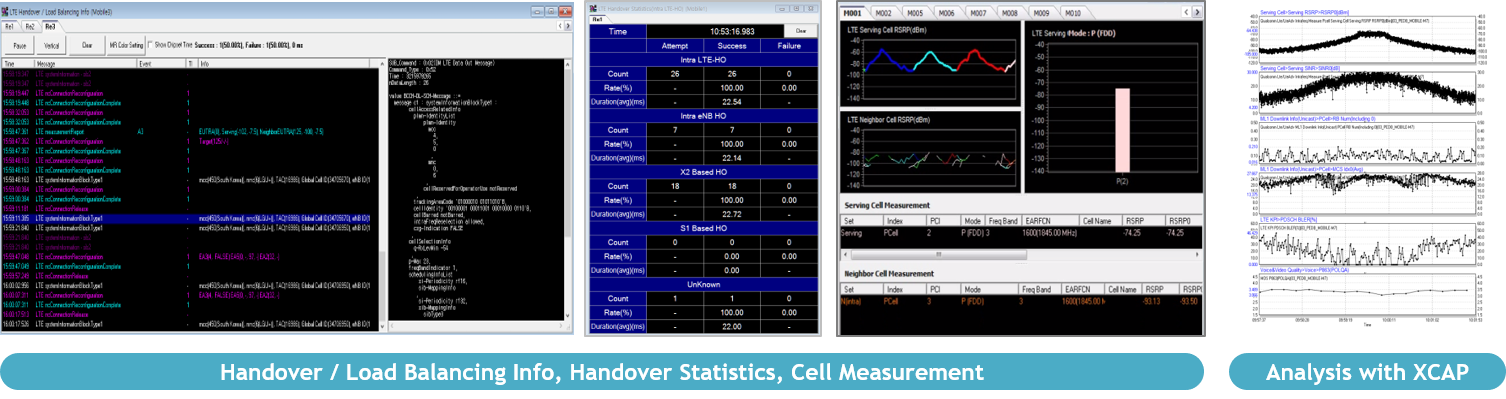Switch to the Re2 tab

30,27
